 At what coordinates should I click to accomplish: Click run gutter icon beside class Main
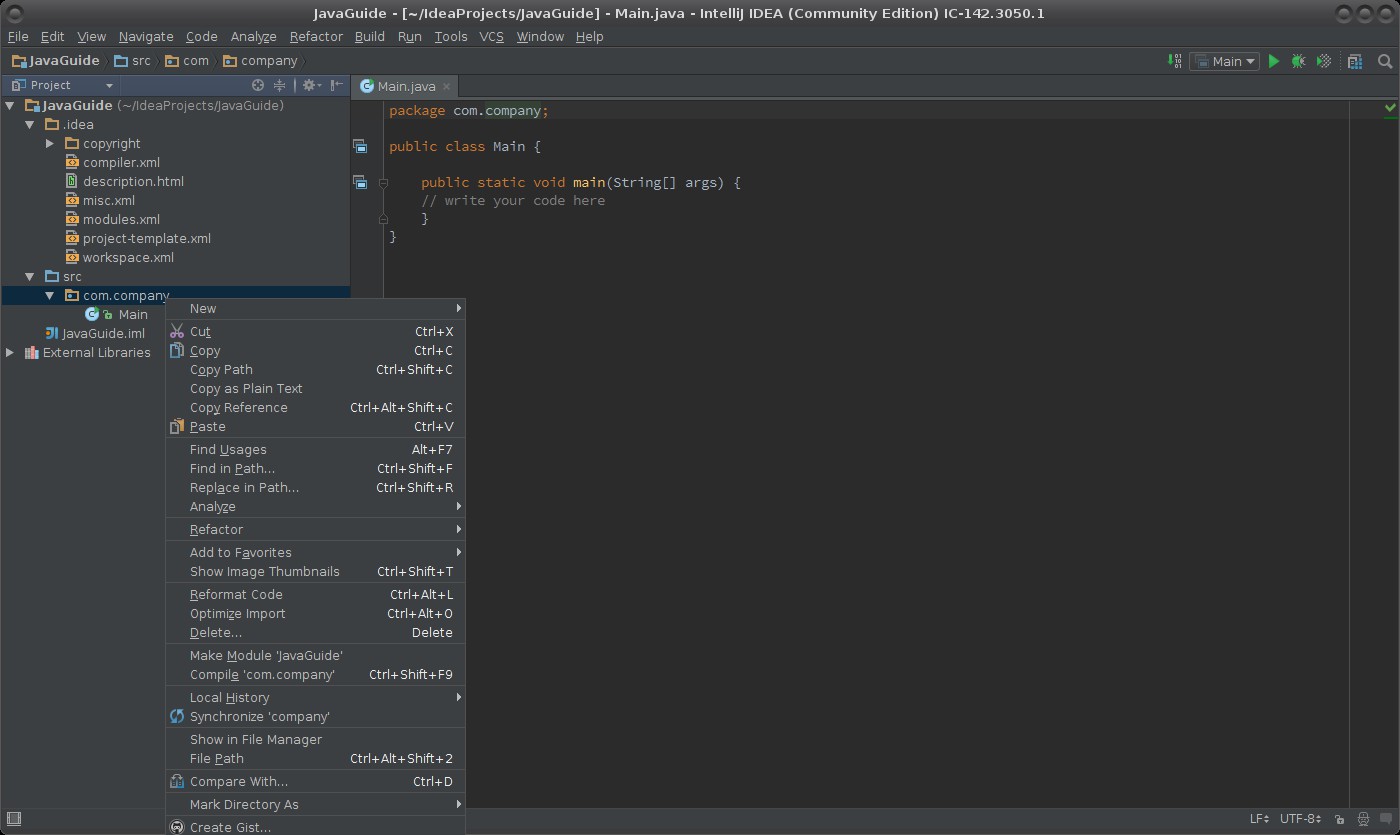(360, 146)
